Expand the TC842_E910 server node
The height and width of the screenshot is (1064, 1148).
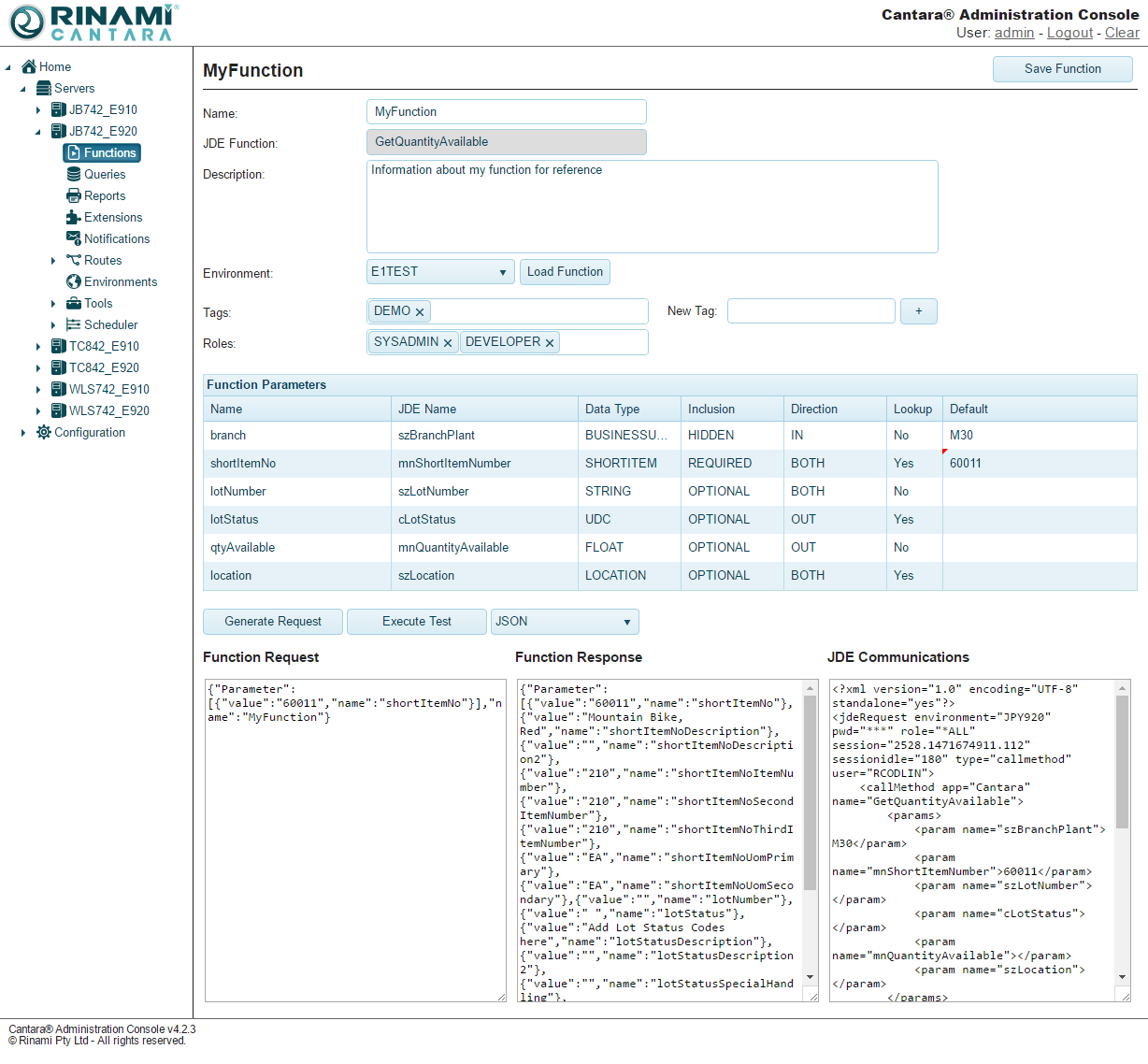[x=38, y=347]
